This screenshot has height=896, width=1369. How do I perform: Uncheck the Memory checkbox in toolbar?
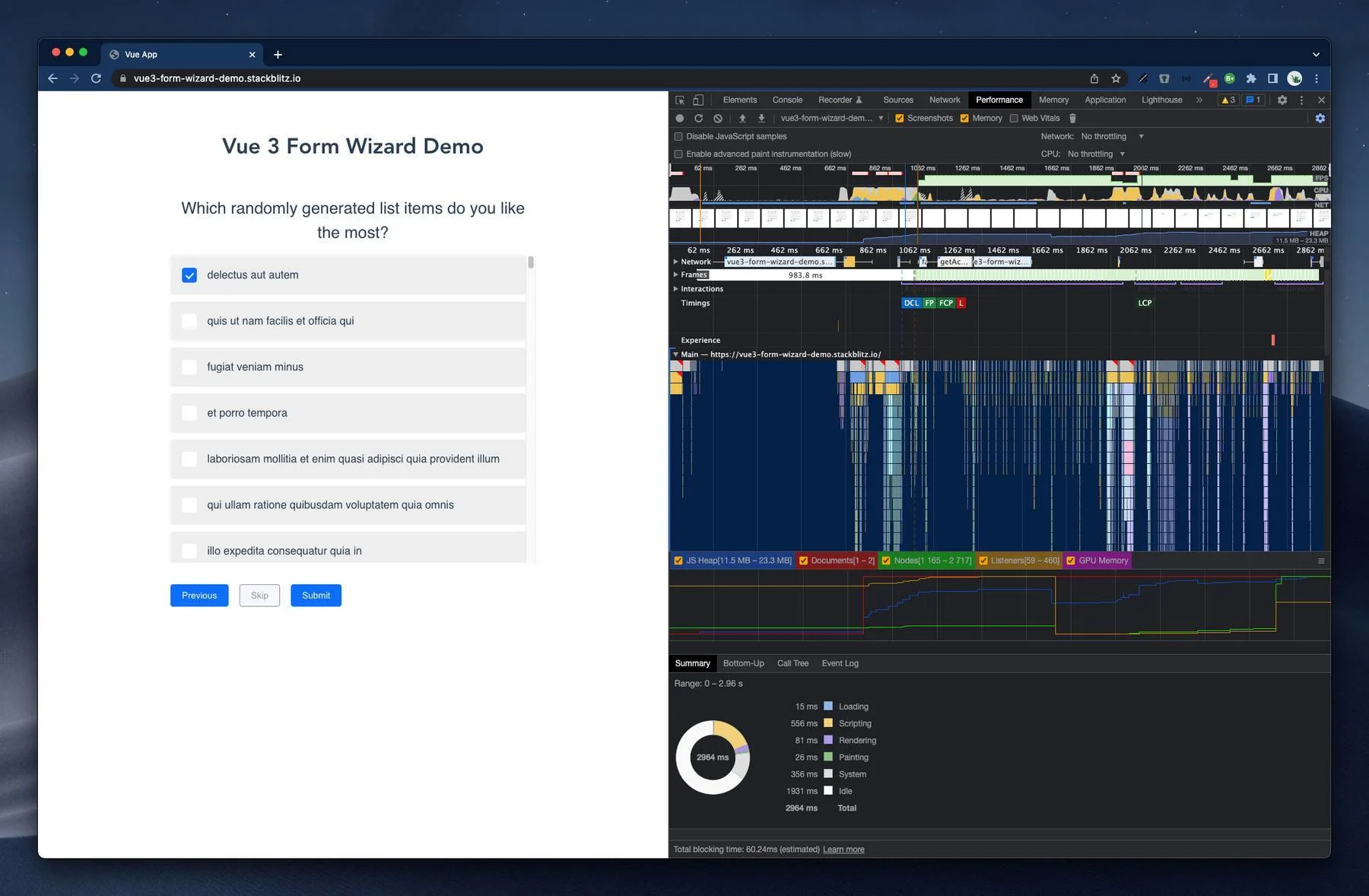[x=964, y=119]
